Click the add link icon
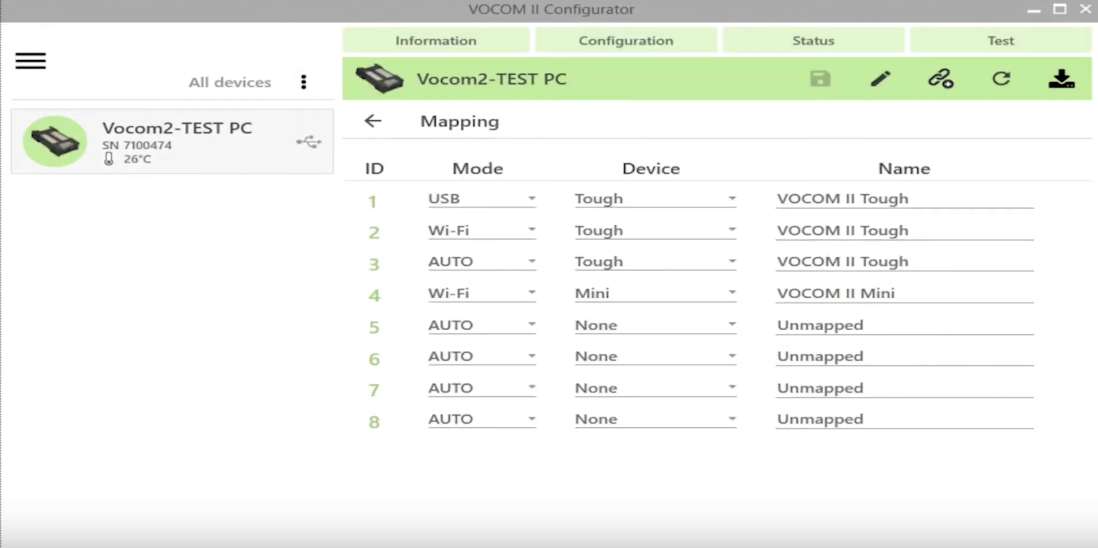This screenshot has height=548, width=1098. (940, 78)
